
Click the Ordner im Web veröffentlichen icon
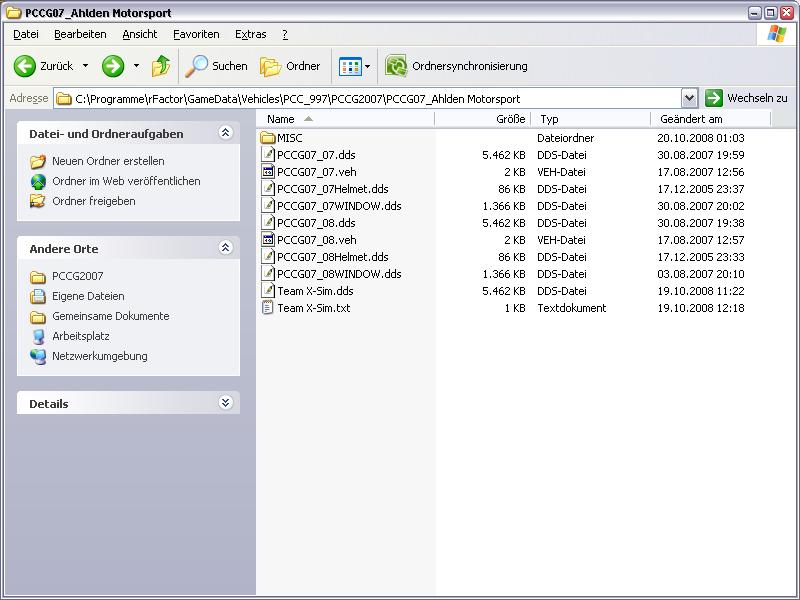(38, 181)
